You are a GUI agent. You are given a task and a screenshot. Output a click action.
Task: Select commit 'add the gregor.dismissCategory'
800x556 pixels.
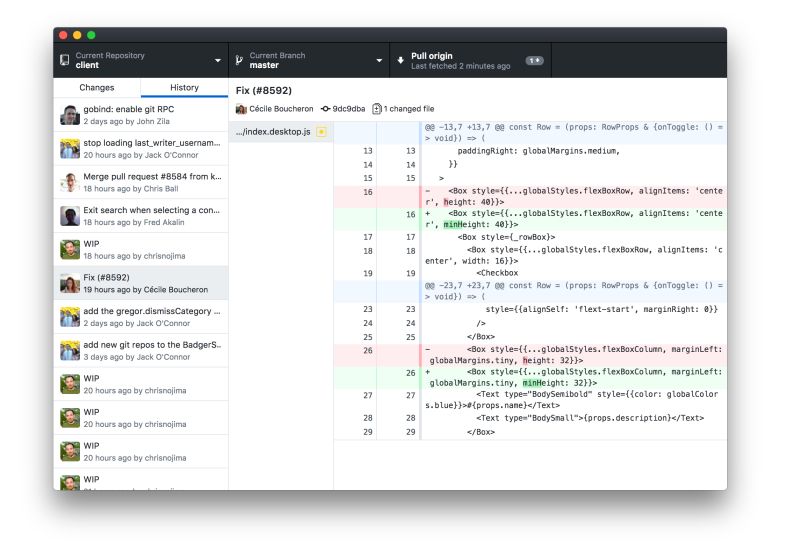[x=141, y=317]
